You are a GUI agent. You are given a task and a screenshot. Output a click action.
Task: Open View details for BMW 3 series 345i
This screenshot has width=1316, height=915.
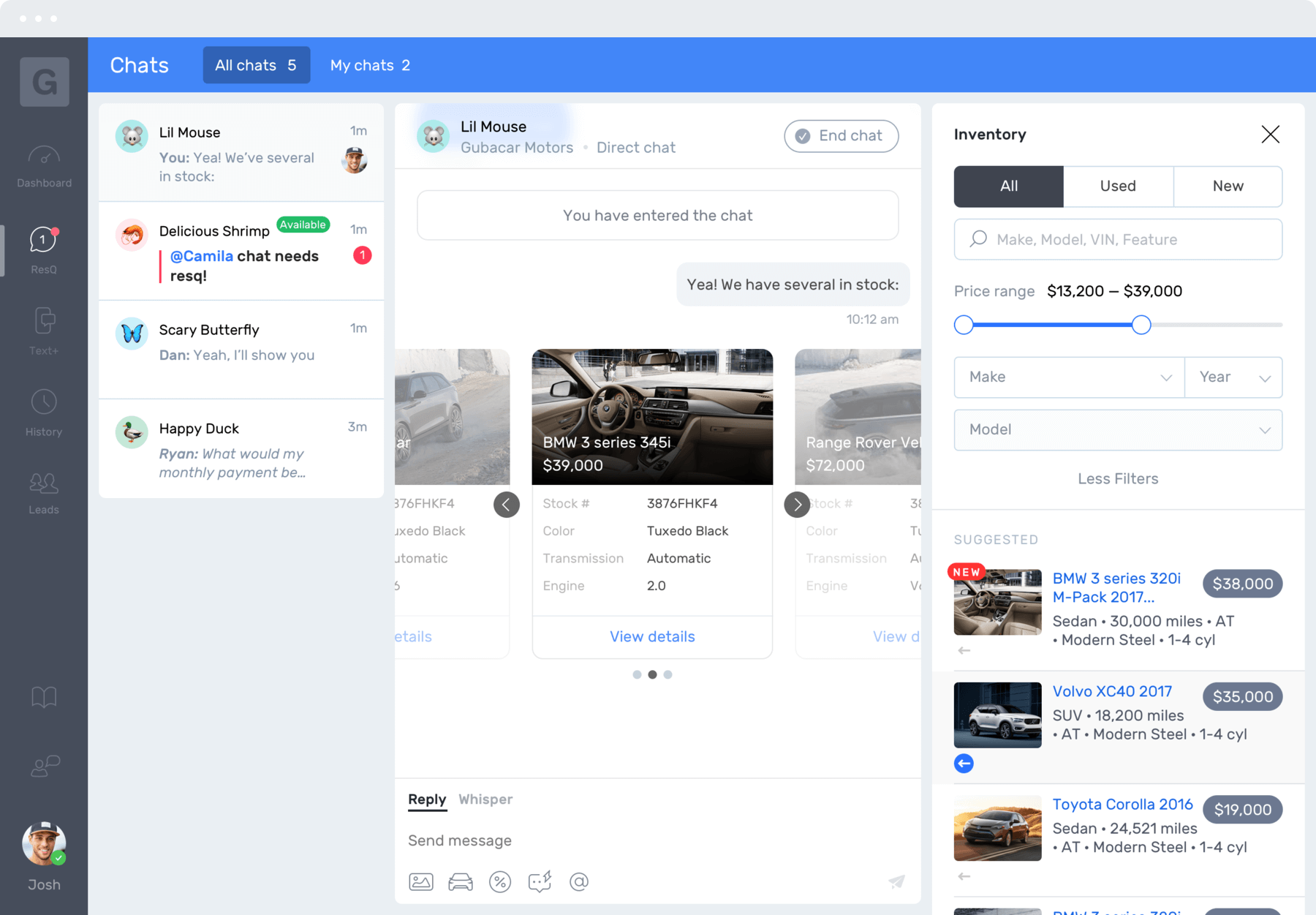coord(652,636)
